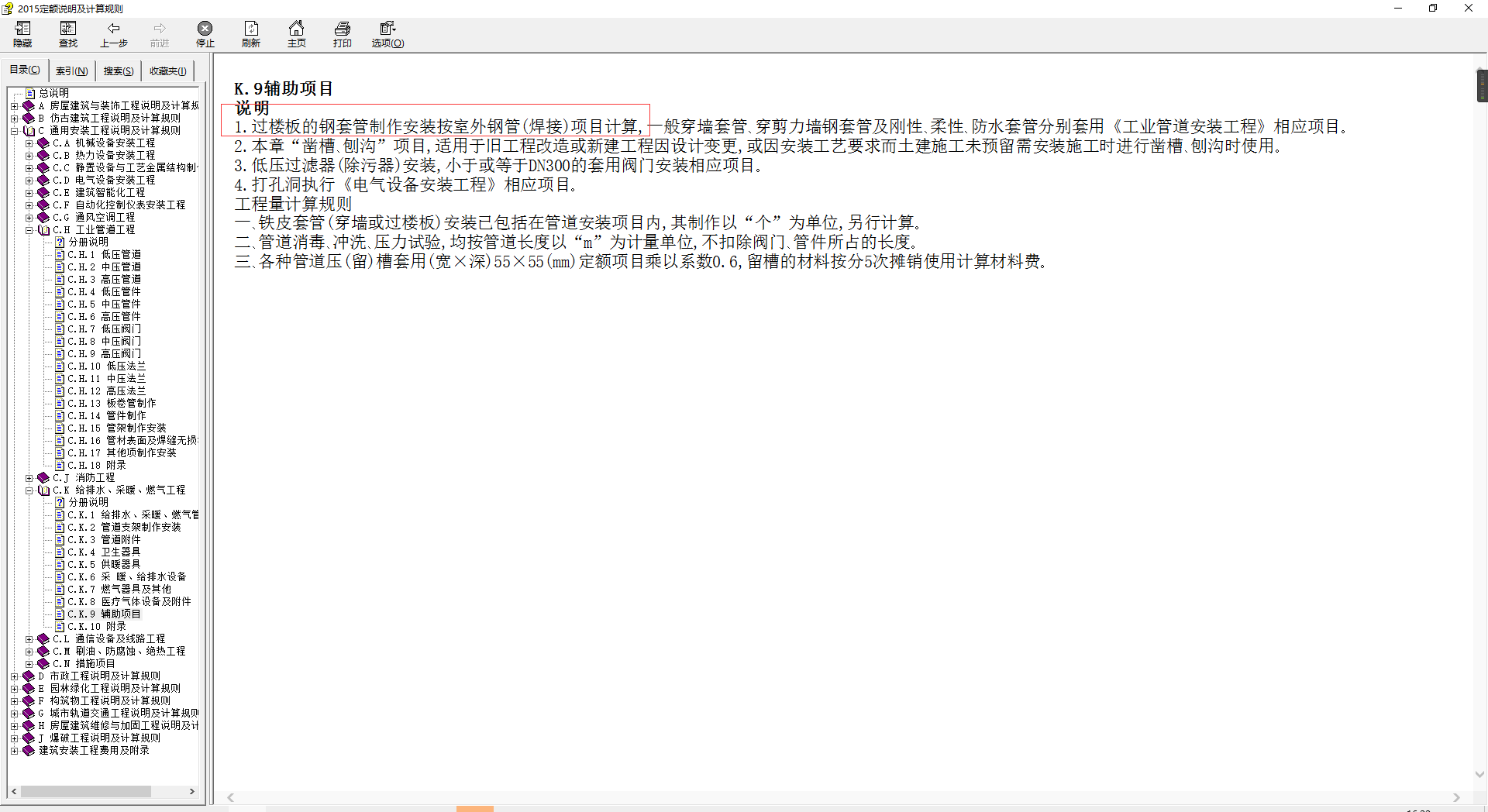Switch to the 搜索(S) tab
The image size is (1488, 812).
coord(119,71)
